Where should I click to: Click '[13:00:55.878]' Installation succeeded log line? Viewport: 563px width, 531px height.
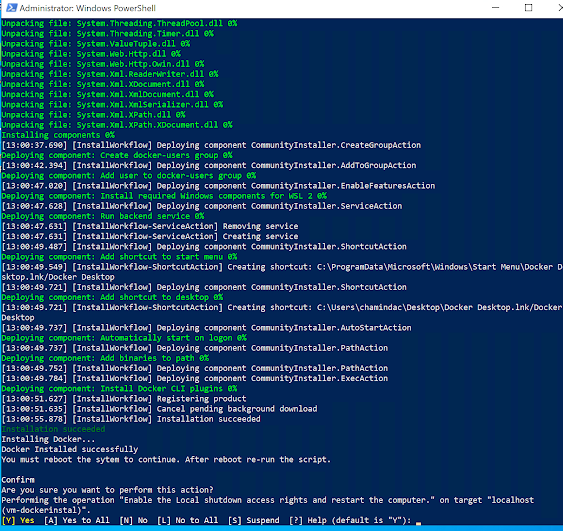point(131,419)
